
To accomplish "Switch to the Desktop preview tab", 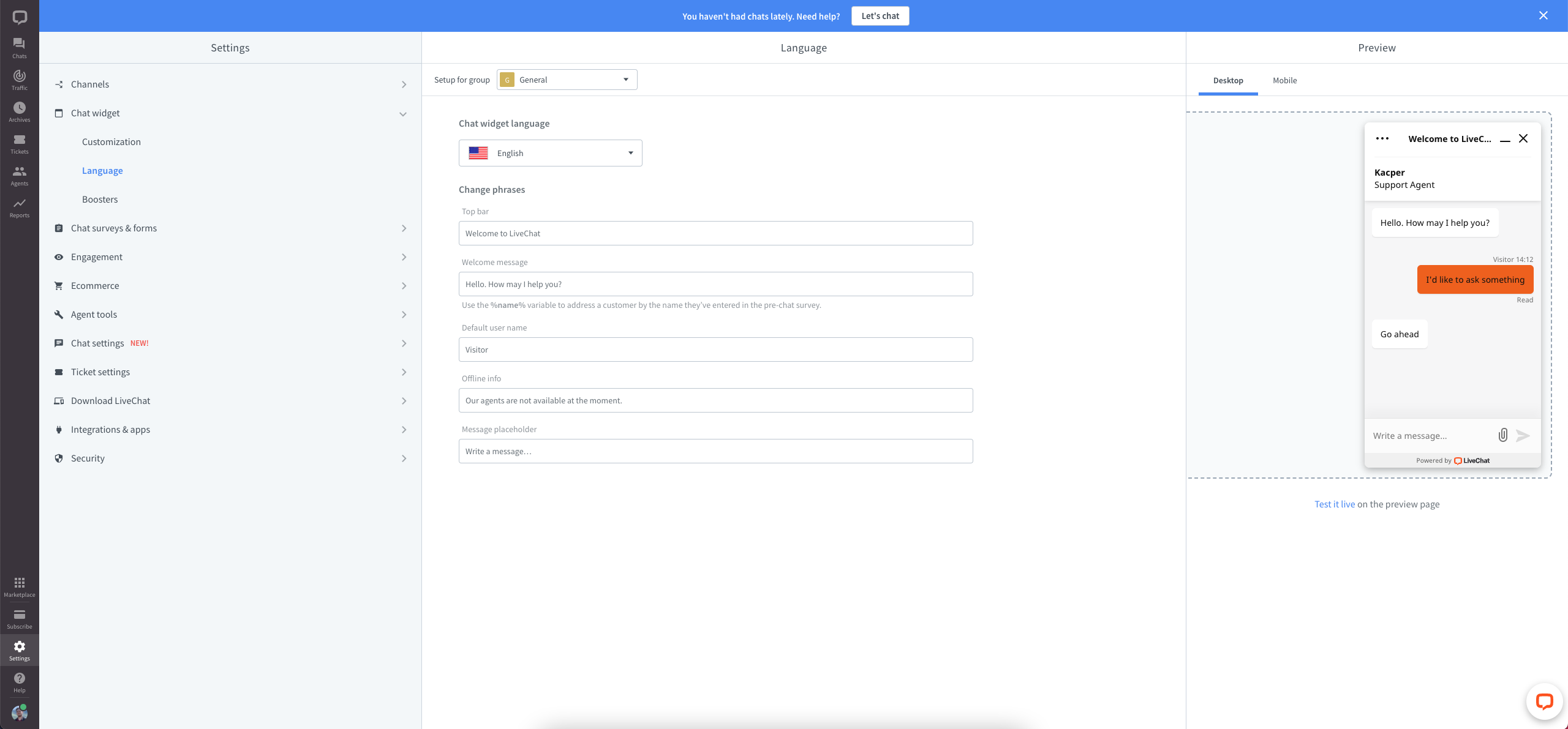I will click(1228, 81).
